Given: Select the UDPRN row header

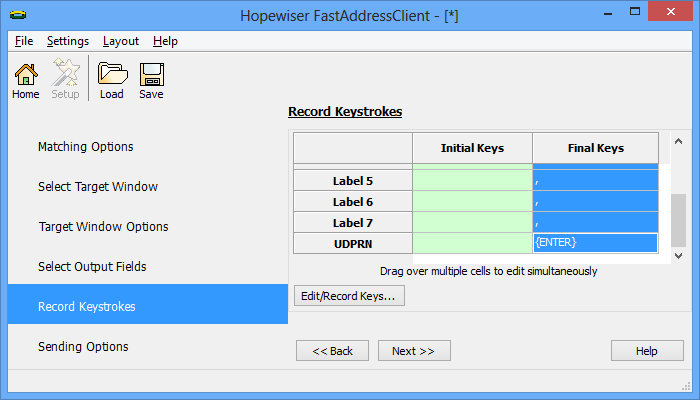Looking at the screenshot, I should [x=353, y=244].
